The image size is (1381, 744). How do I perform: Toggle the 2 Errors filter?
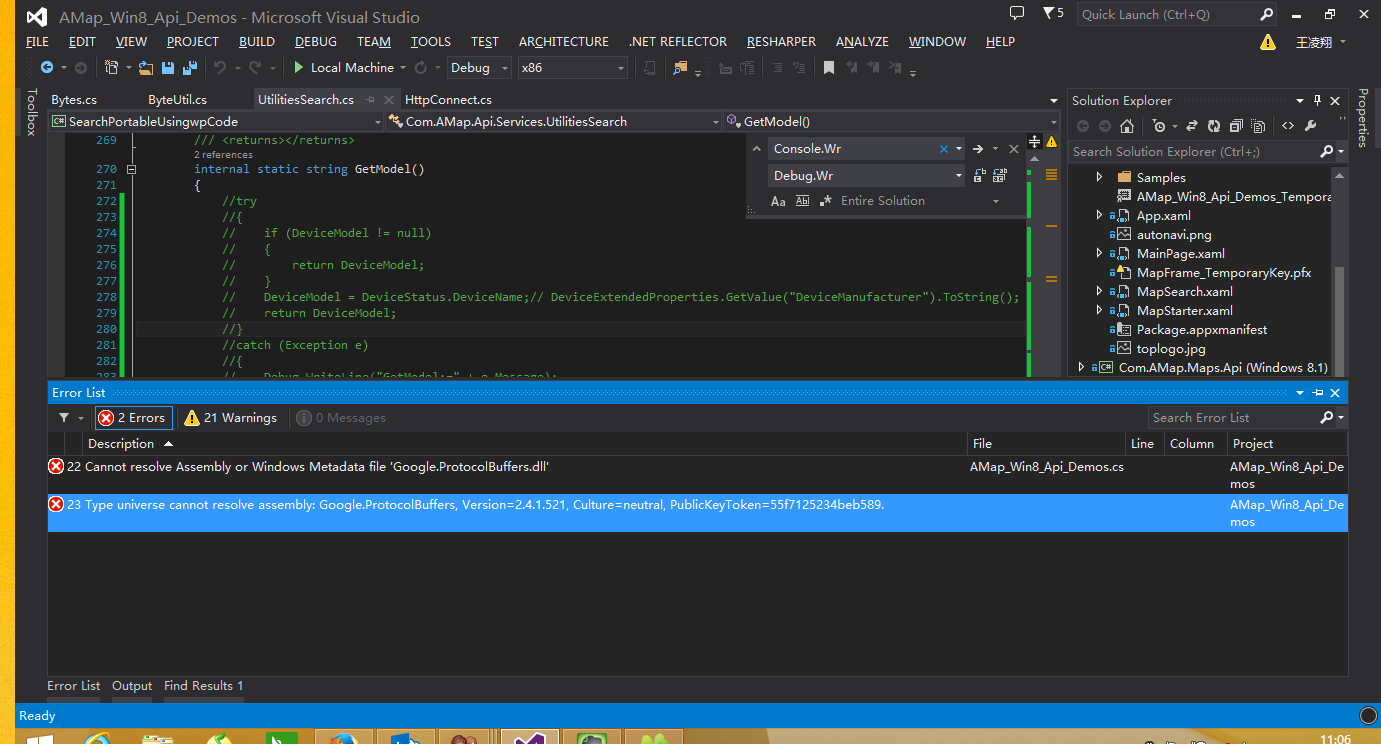pos(134,418)
